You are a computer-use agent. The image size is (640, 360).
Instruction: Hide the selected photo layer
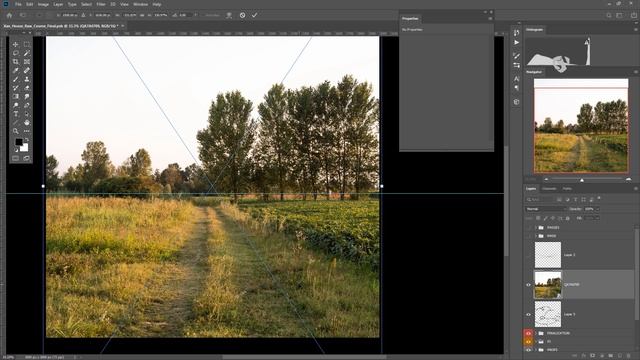[x=528, y=285]
